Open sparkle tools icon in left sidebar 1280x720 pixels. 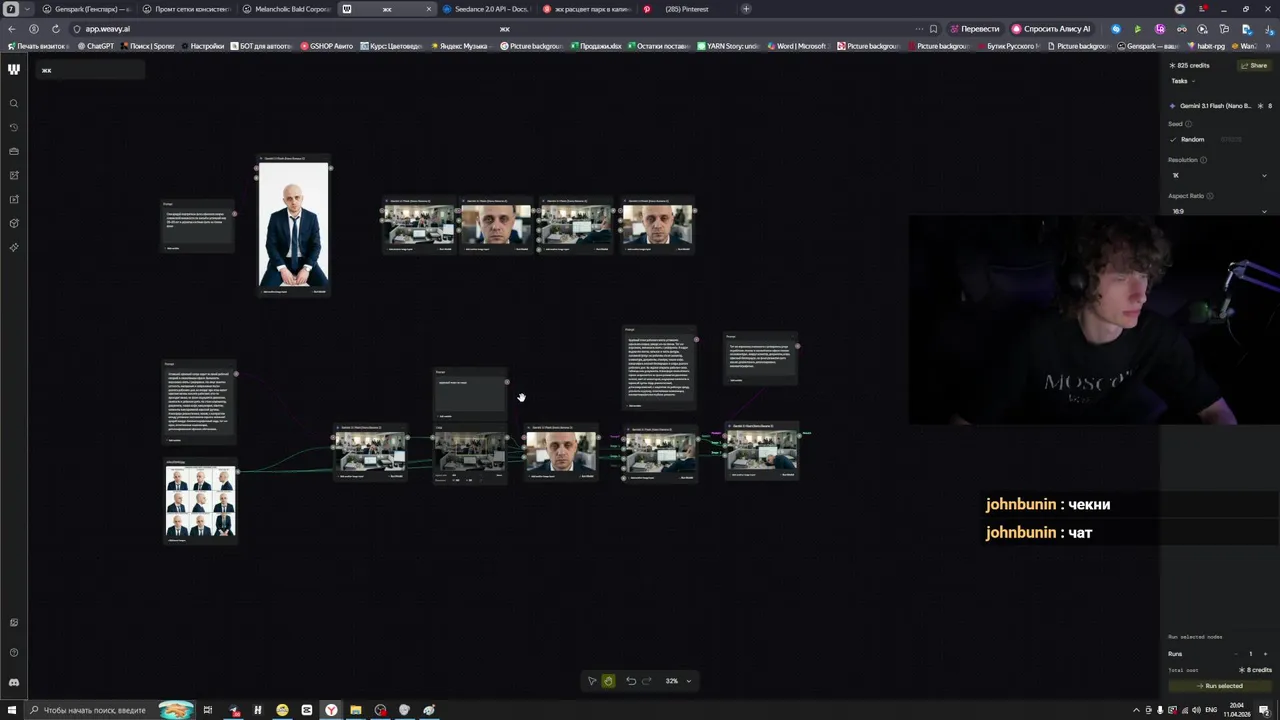pyautogui.click(x=14, y=247)
